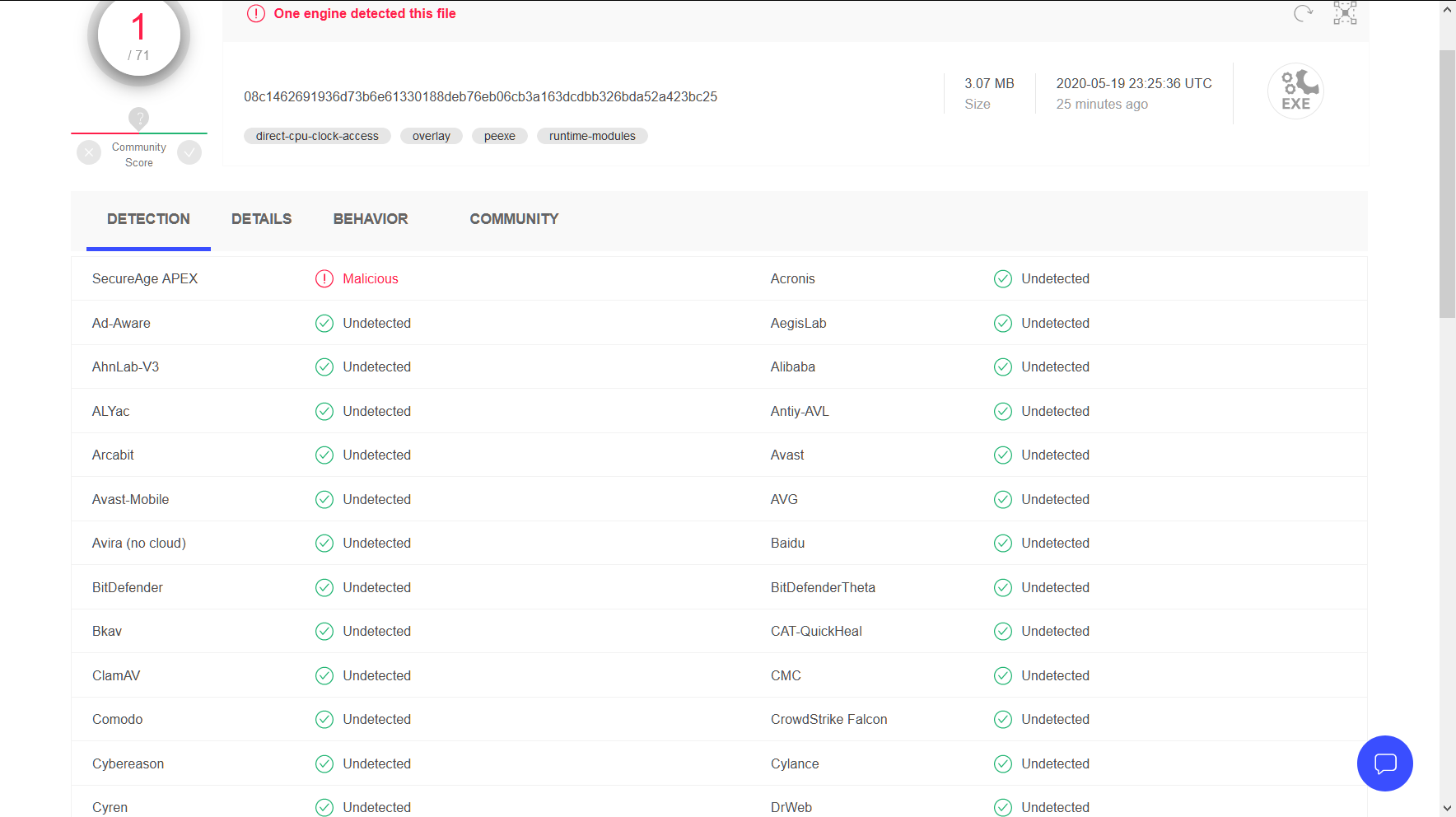Click the 2020-05-19 23:25:36 UTC timestamp

[1134, 84]
